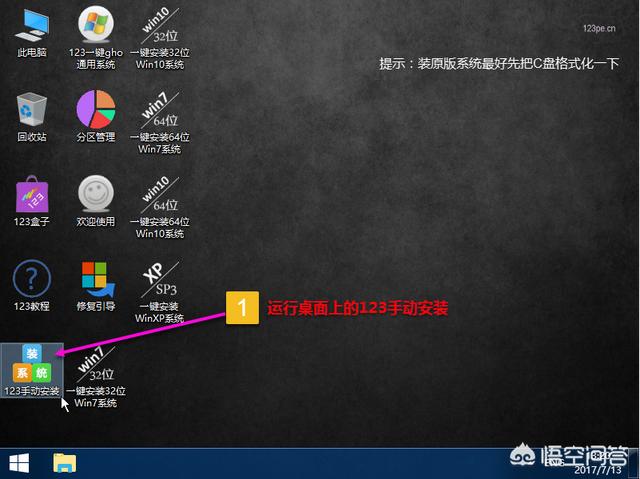The width and height of the screenshot is (640, 479).
Task: Open the 123教程 tutorial icon
Action: (x=30, y=279)
